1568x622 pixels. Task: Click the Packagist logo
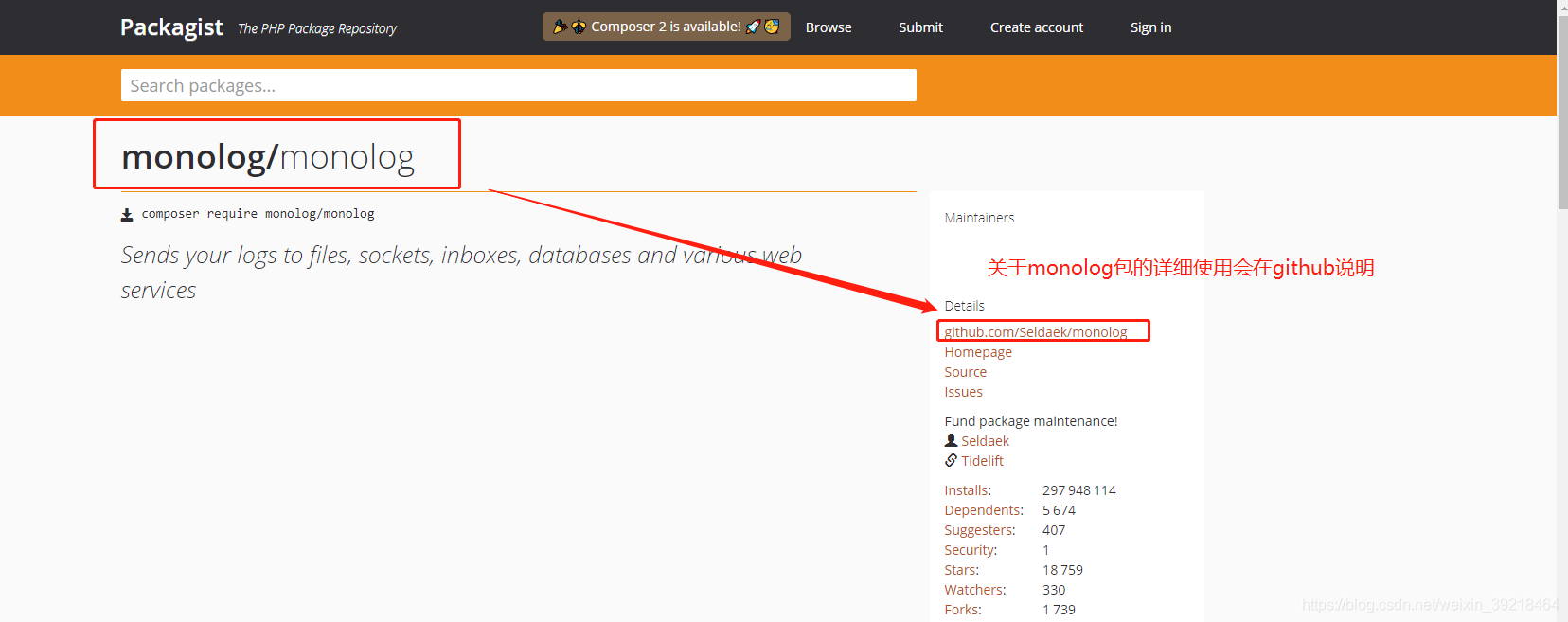pos(171,27)
